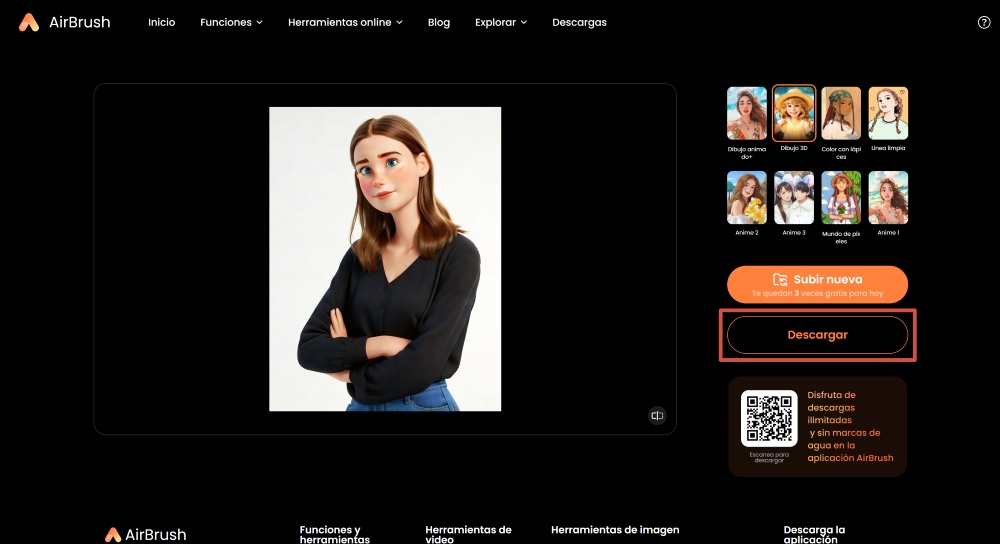Expand the Explorar dropdown menu
1000x544 pixels.
(501, 22)
